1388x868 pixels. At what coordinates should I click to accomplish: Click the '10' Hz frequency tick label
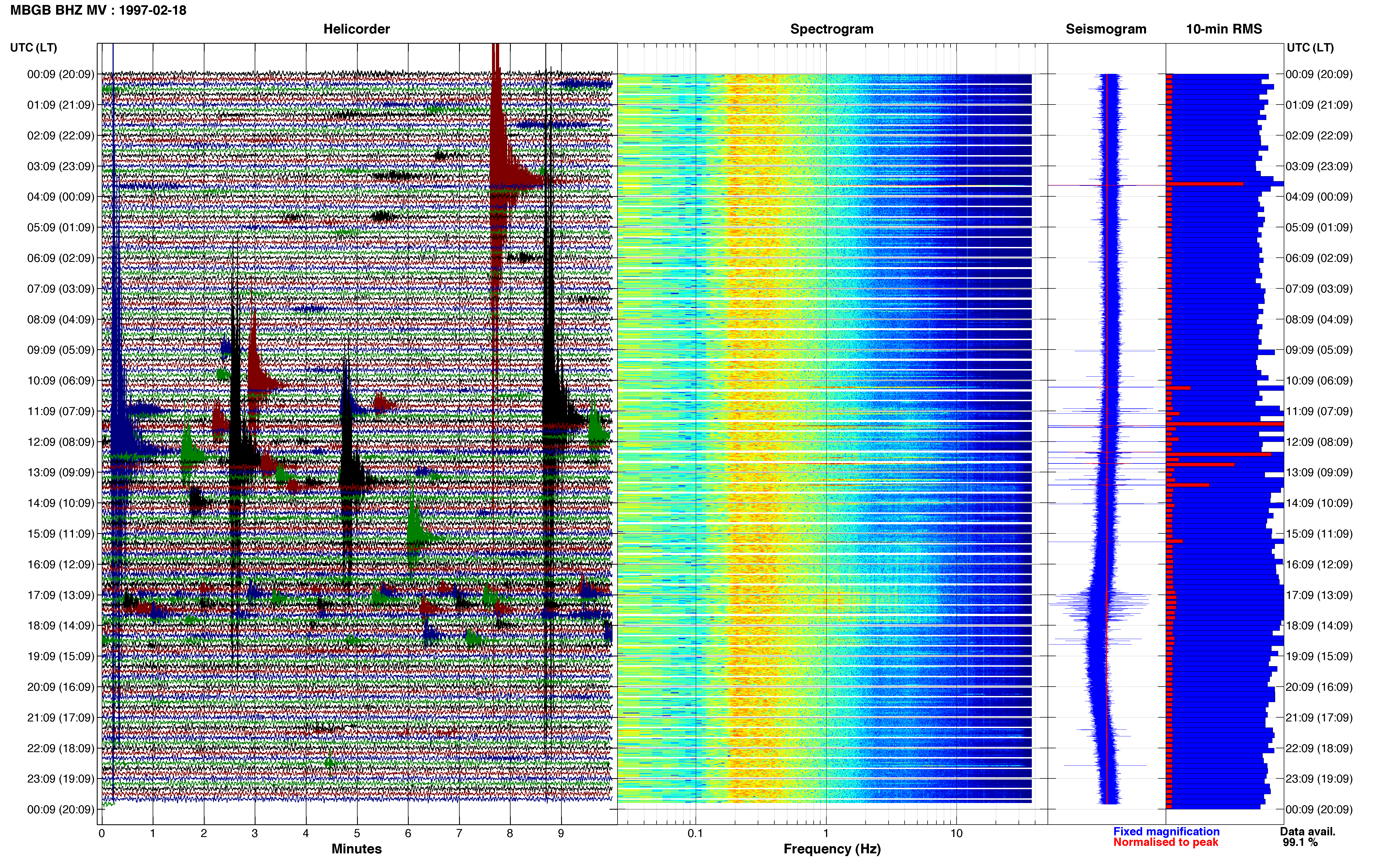[956, 833]
